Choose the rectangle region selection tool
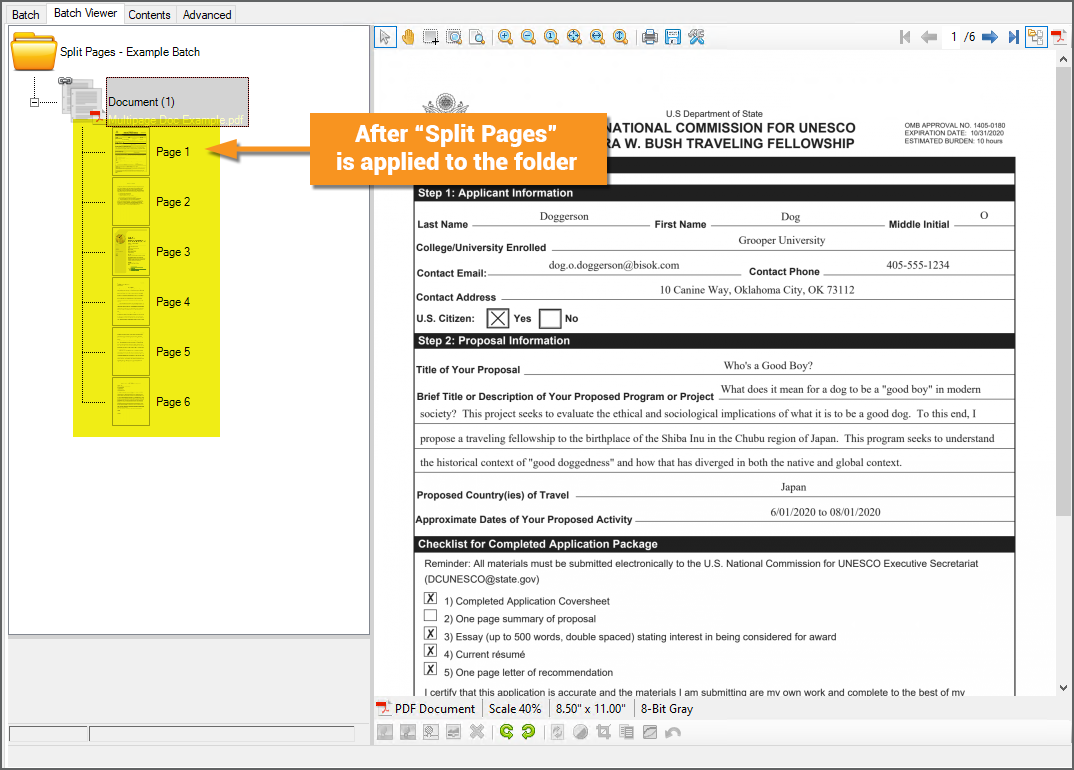 point(431,37)
